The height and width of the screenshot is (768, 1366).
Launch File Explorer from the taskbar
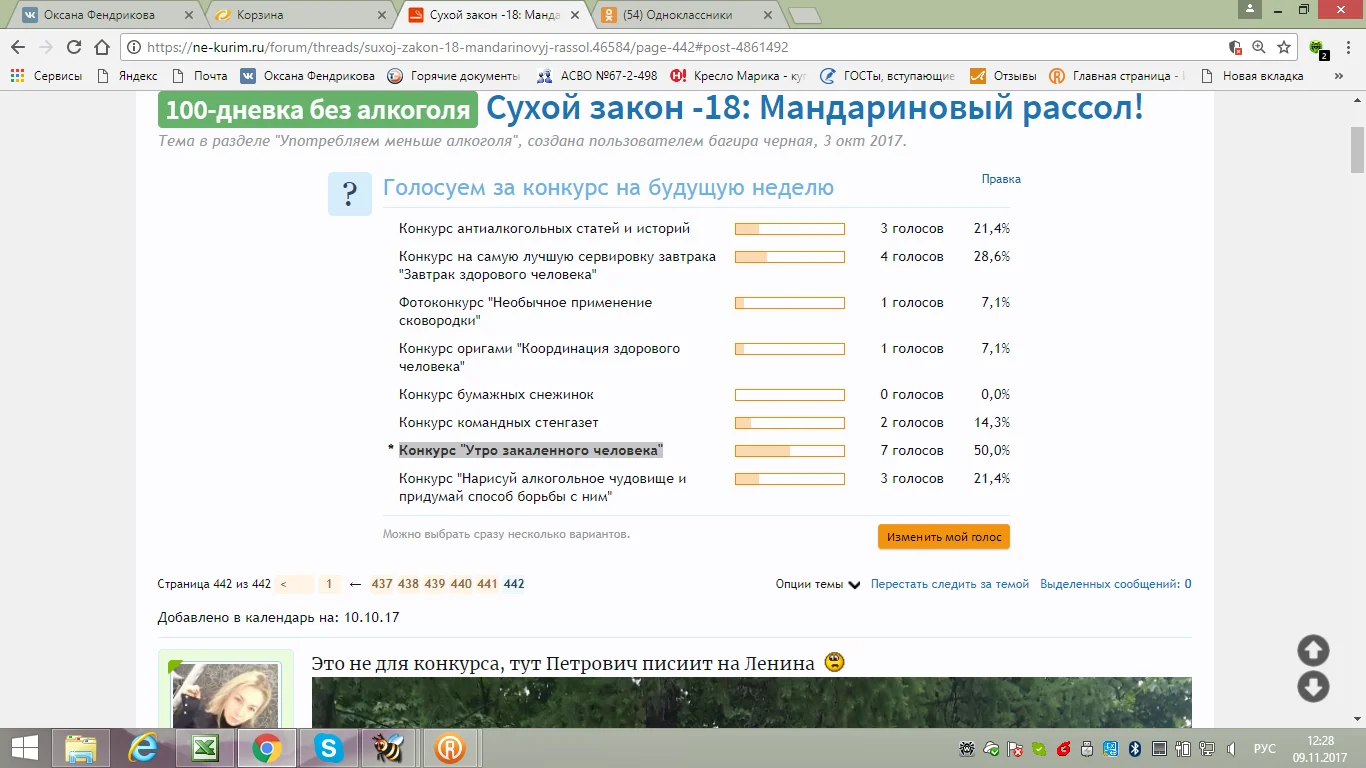[80, 748]
